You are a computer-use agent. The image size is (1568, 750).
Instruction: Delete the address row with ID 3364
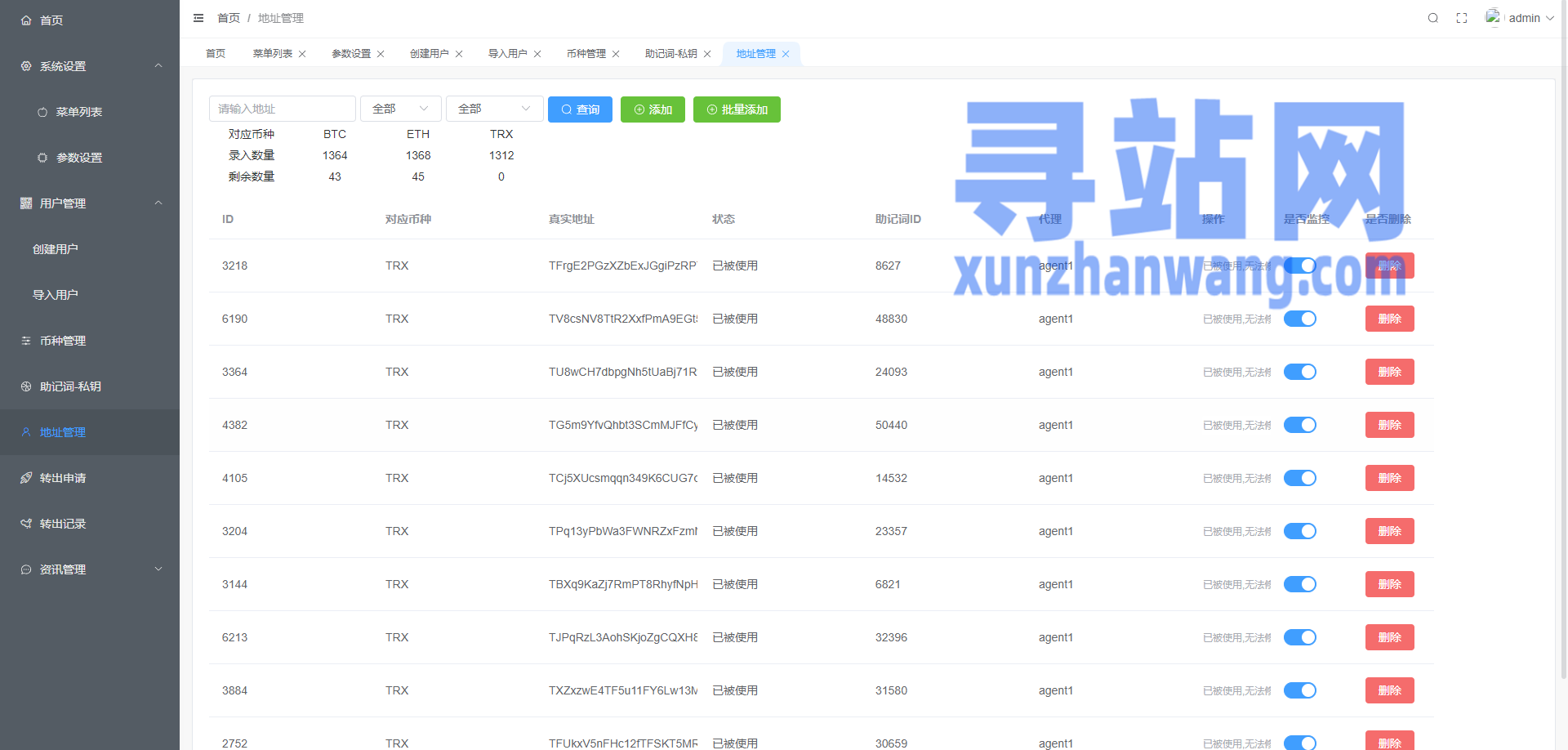pyautogui.click(x=1389, y=372)
